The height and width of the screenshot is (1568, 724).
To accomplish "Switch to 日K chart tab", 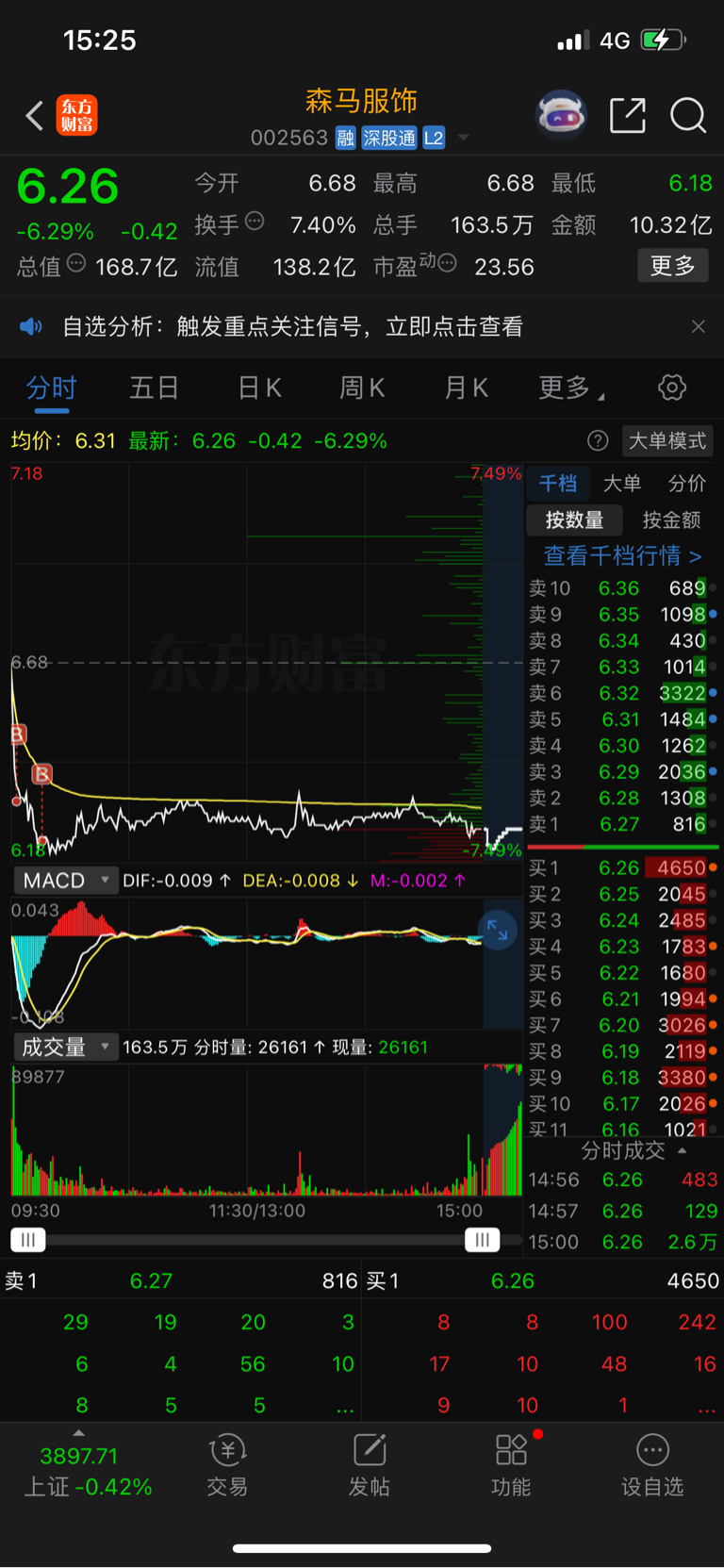I will pyautogui.click(x=259, y=388).
